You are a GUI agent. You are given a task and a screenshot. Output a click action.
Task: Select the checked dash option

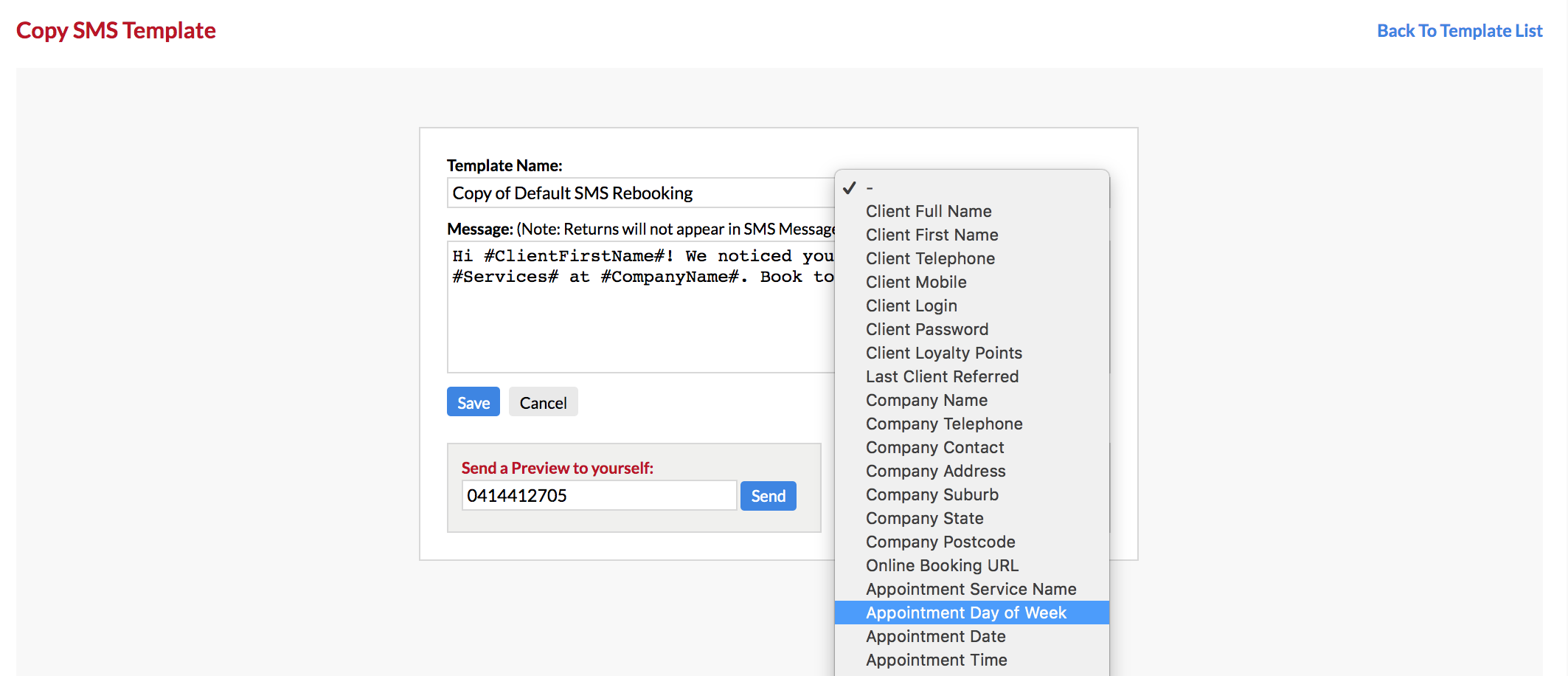click(x=870, y=188)
